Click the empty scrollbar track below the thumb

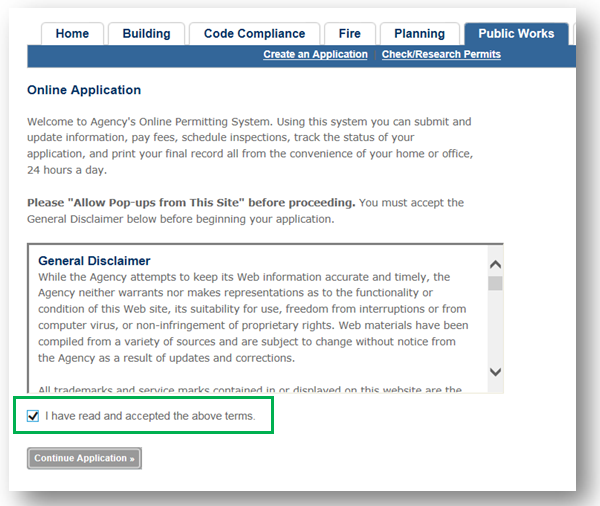495,330
